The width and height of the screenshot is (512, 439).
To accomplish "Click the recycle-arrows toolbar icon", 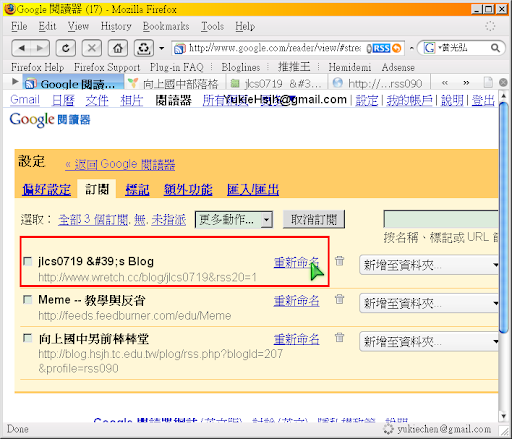I will pyautogui.click(x=144, y=48).
